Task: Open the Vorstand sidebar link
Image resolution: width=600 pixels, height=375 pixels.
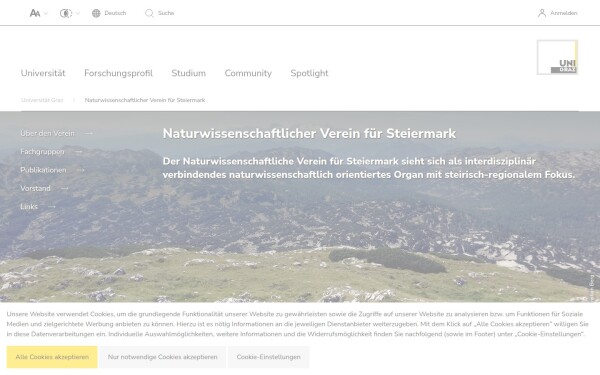Action: pyautogui.click(x=35, y=188)
